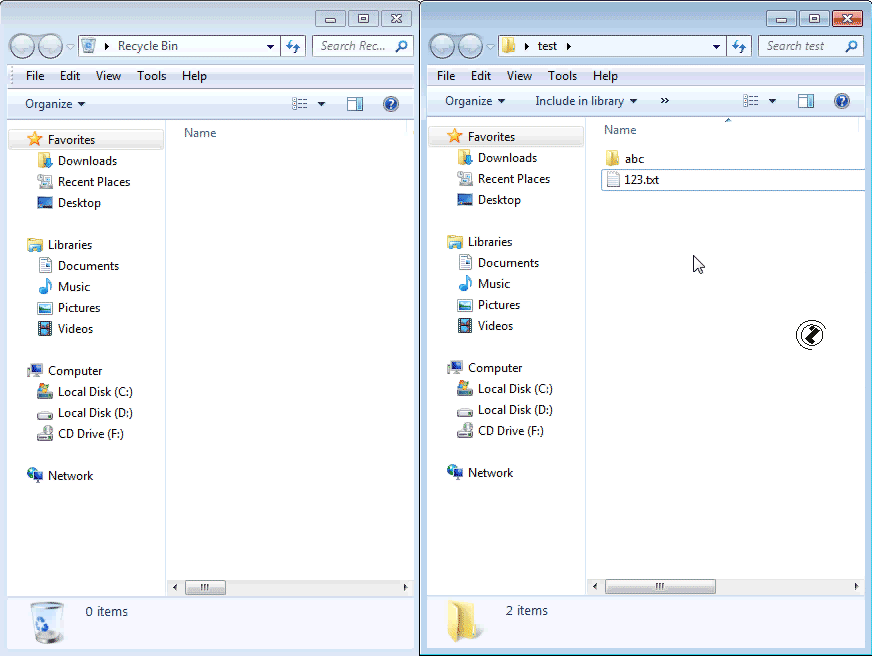Click horizontal scrollbar thumb in Recycle Bin window
Image resolution: width=872 pixels, height=656 pixels.
[x=205, y=588]
